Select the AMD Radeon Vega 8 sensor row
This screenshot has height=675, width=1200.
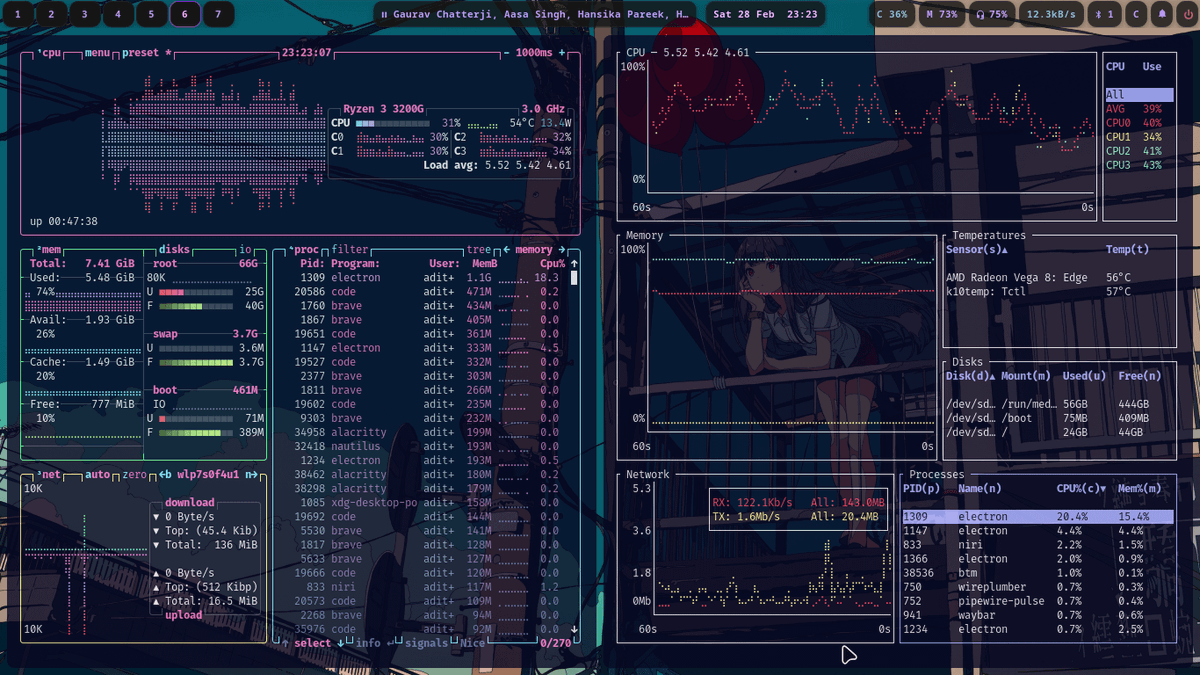point(1060,278)
